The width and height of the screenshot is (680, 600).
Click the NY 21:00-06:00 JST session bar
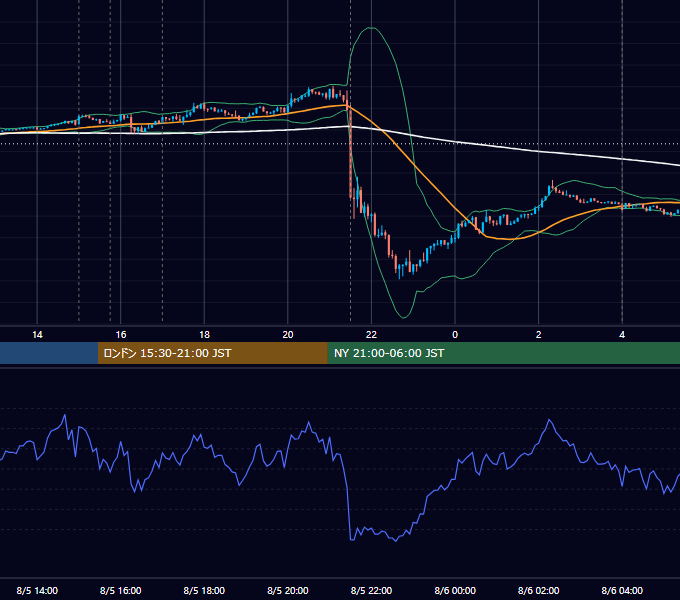click(x=503, y=353)
